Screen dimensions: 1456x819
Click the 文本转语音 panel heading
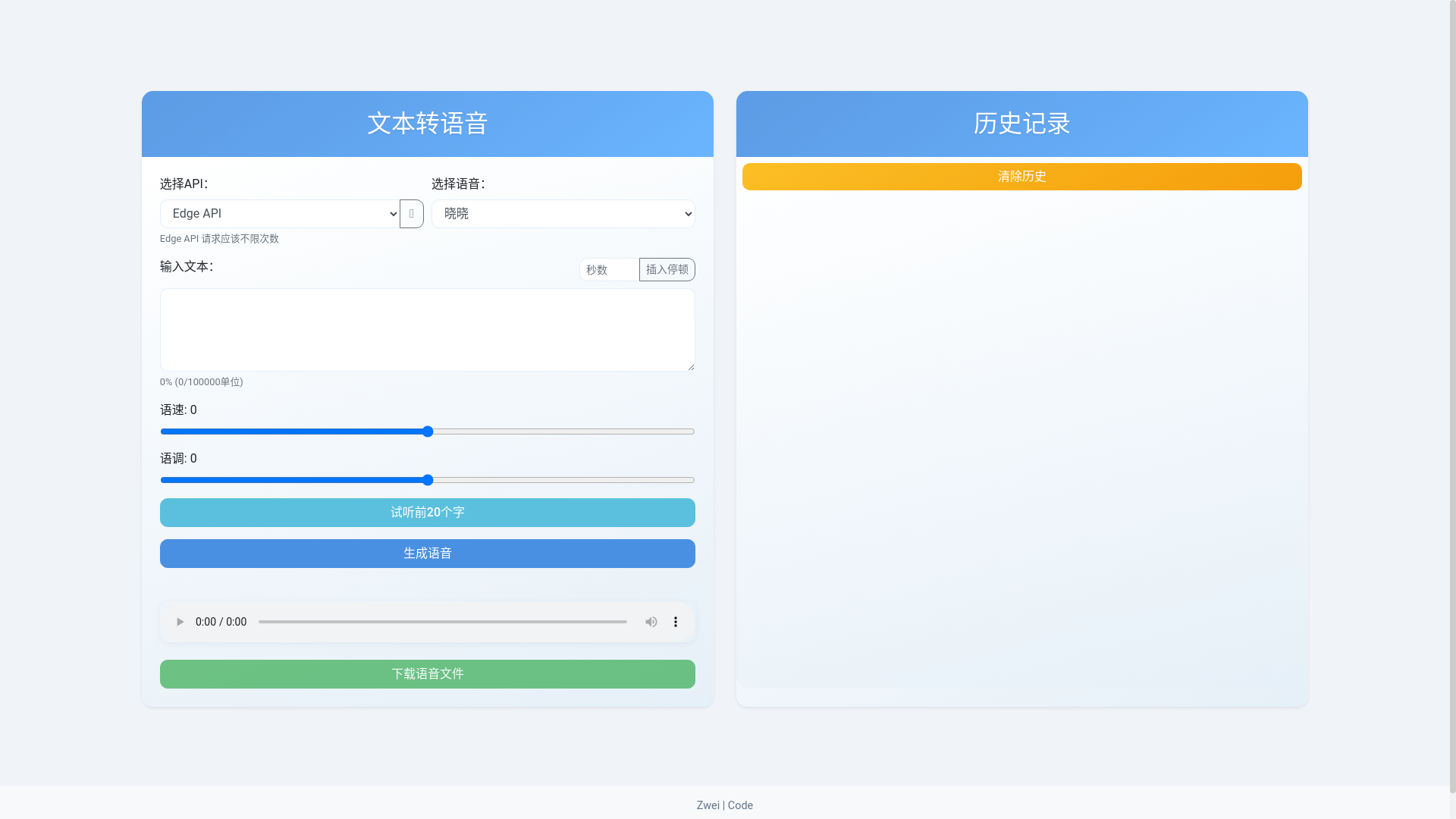(428, 124)
